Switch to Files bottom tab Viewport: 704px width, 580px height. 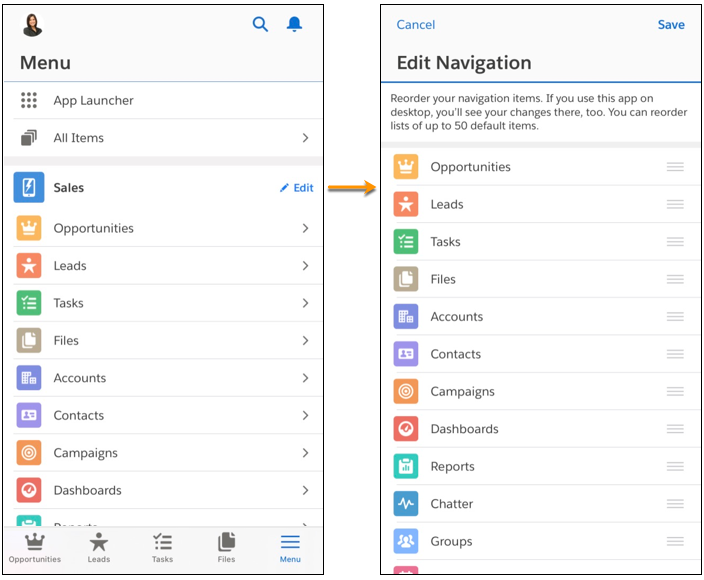pos(226,548)
